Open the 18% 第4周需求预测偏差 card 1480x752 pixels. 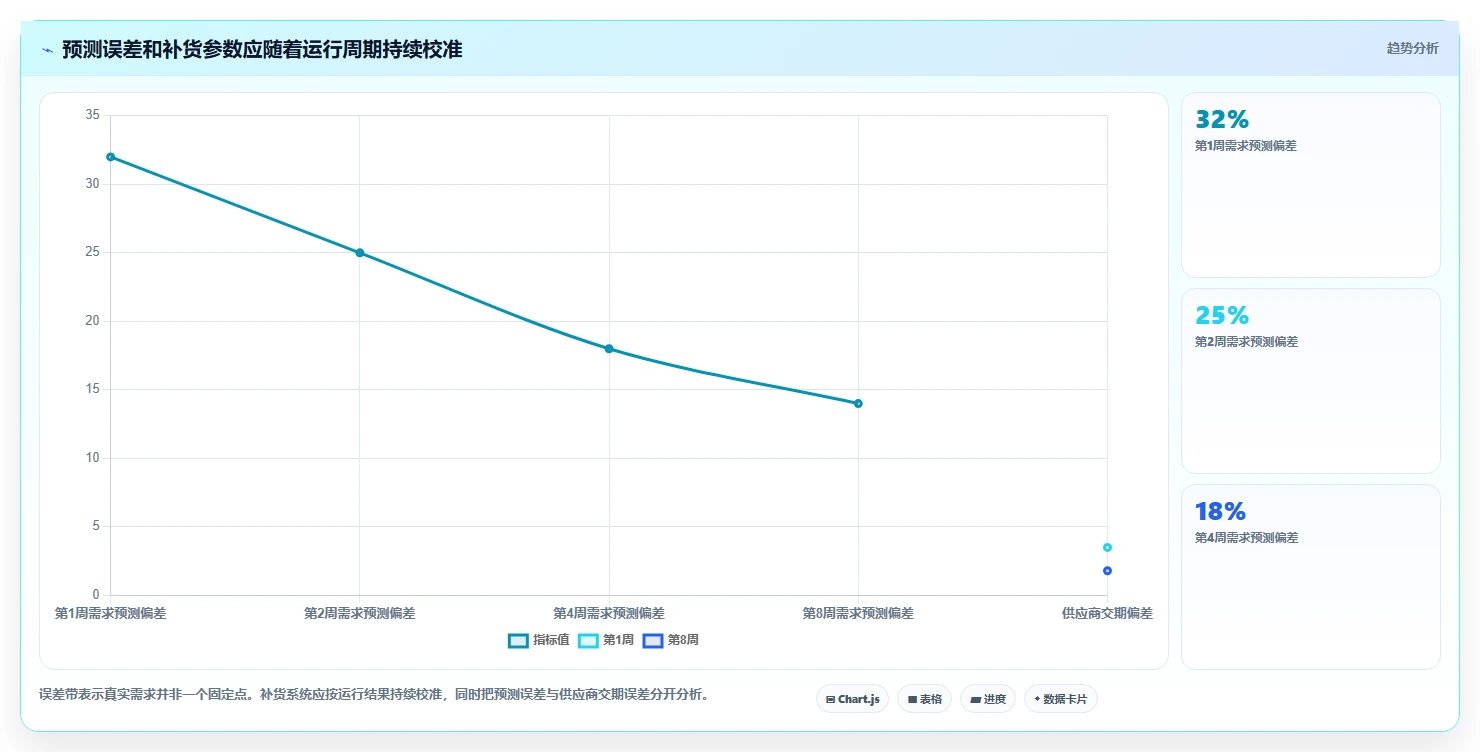point(1310,577)
